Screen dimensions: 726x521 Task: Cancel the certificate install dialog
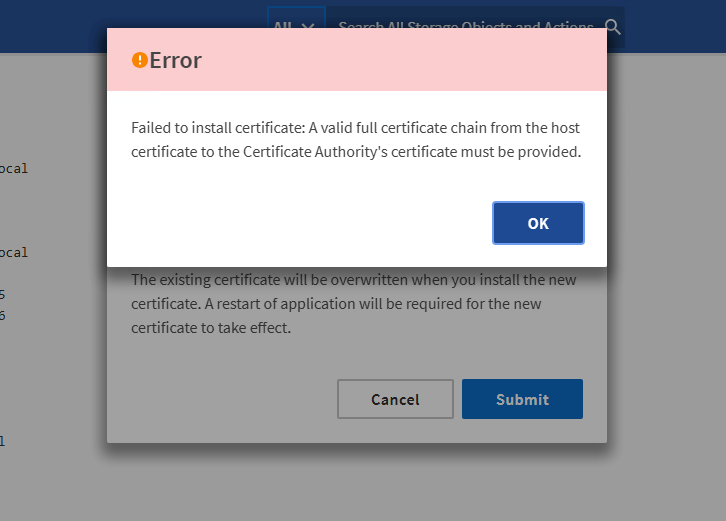[395, 399]
